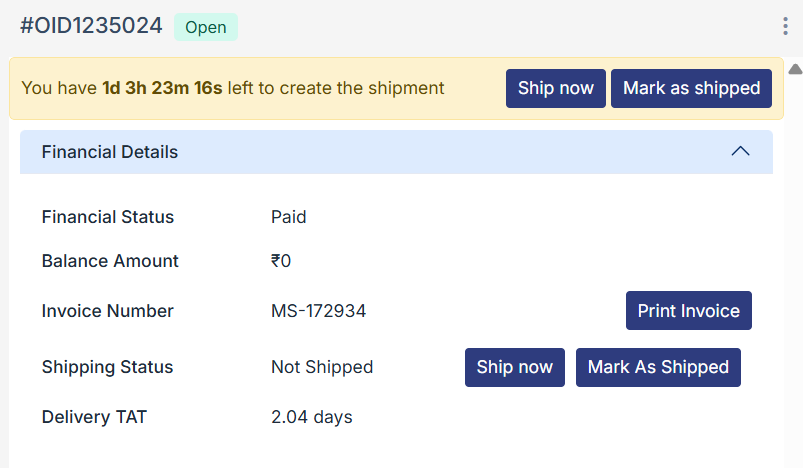Click the Balance Amount label
The image size is (803, 468).
(110, 261)
